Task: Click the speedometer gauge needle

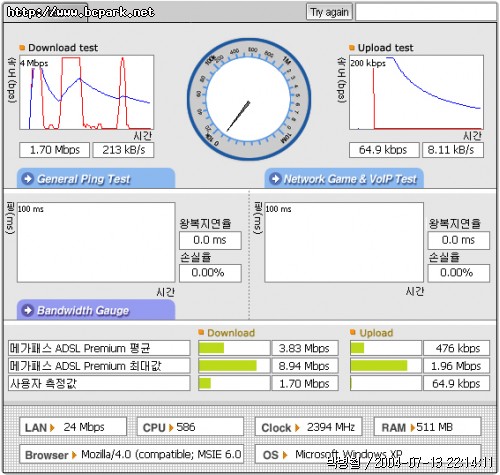Action: 238,116
